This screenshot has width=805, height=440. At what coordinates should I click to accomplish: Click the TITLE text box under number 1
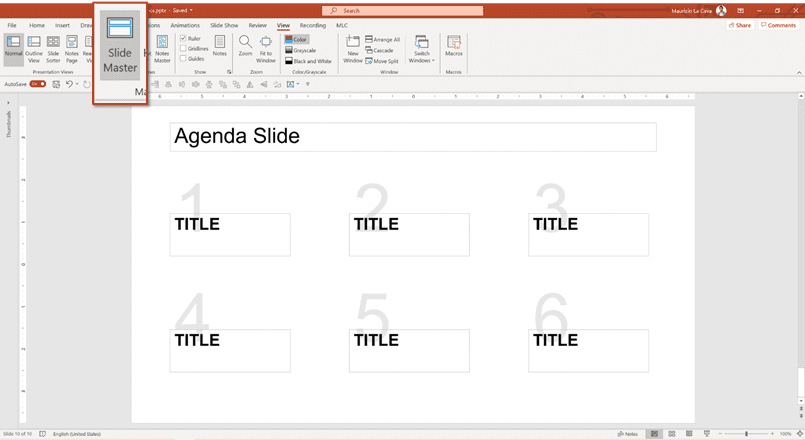[230, 235]
